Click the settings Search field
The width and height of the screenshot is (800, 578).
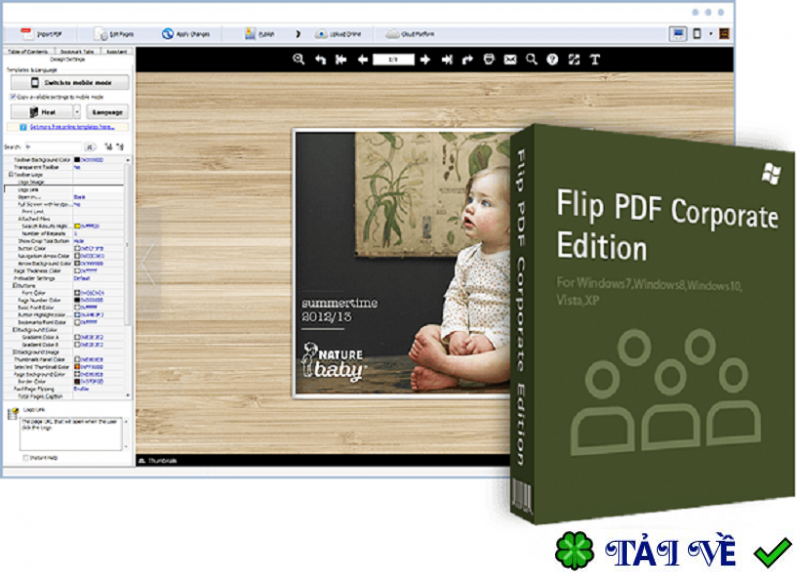tap(53, 147)
